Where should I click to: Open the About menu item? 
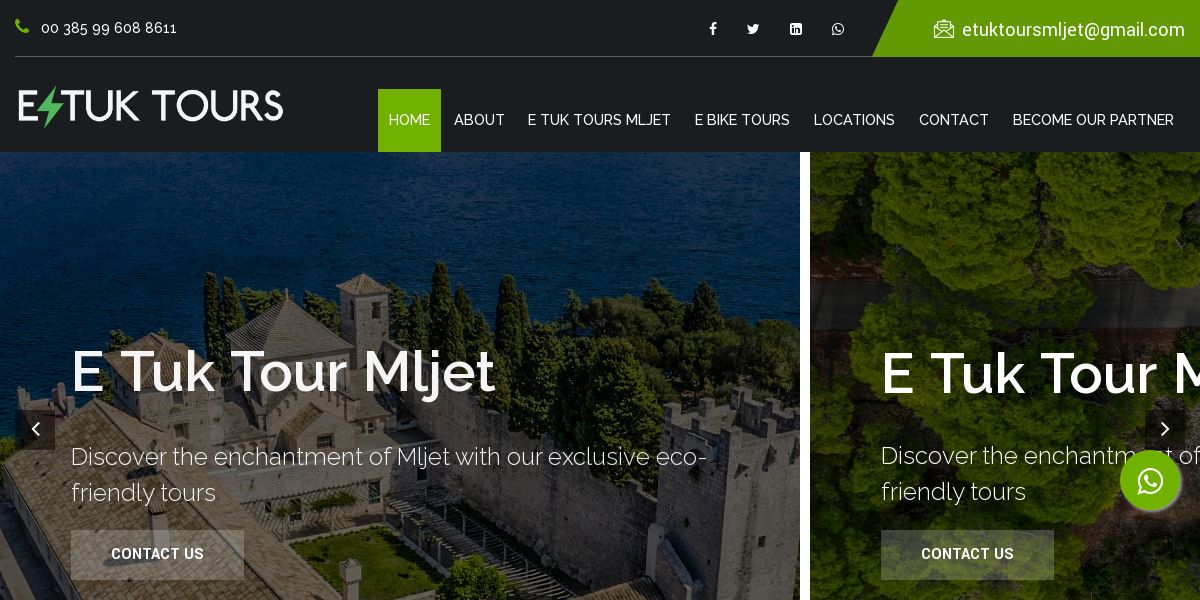pos(479,120)
